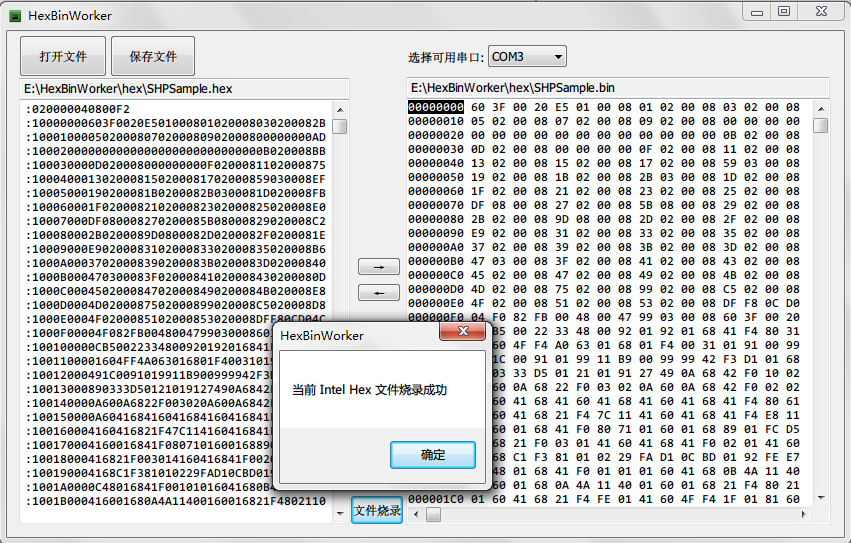The image size is (851, 543).
Task: Click hex line starting :1001B000416001
Action: tap(175, 501)
